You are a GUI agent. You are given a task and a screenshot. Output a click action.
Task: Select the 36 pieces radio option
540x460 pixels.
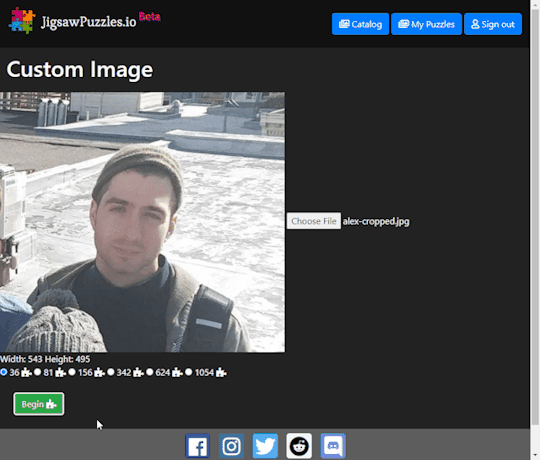click(x=3, y=372)
